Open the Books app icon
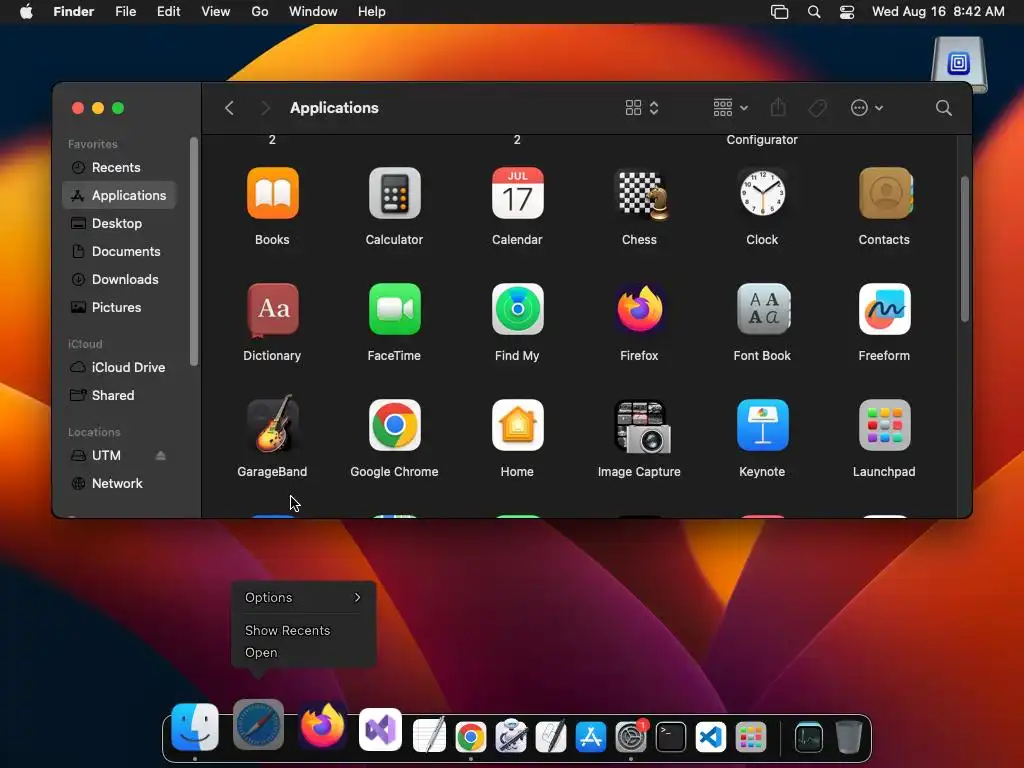Screen dimensions: 1024x768 [272, 193]
